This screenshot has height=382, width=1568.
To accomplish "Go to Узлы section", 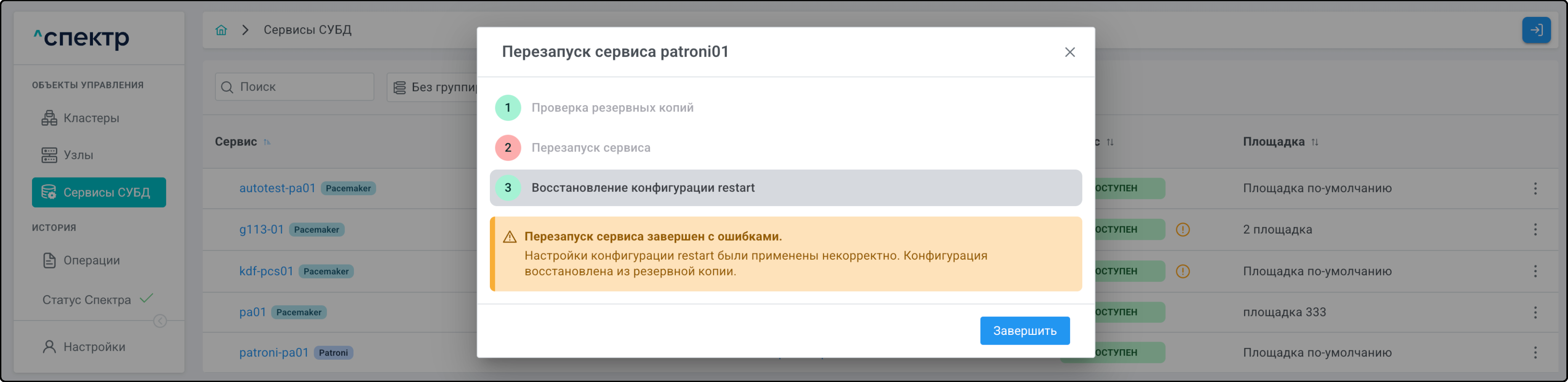I will (x=78, y=155).
